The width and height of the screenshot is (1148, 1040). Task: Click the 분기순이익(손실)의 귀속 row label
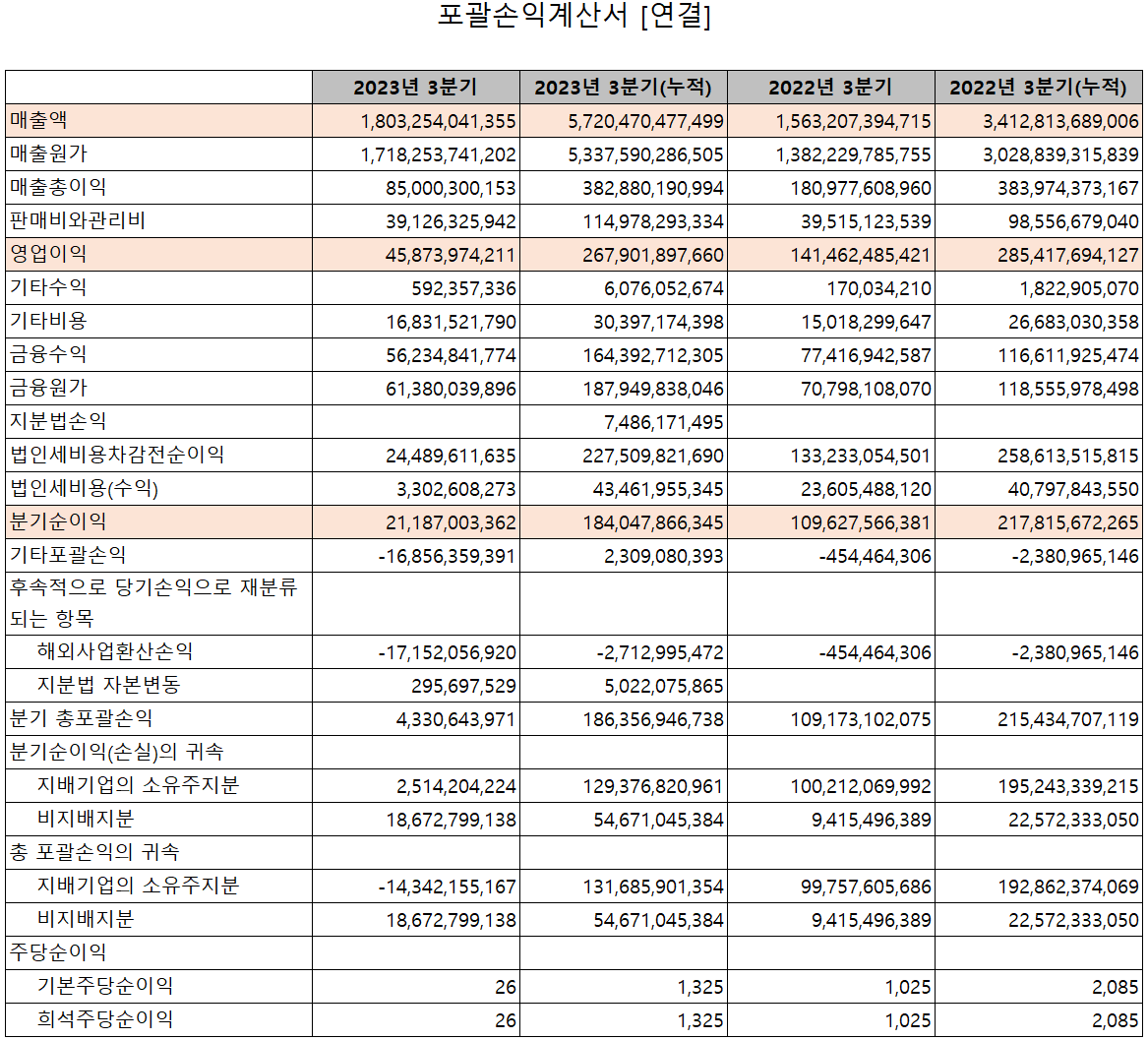[x=116, y=752]
